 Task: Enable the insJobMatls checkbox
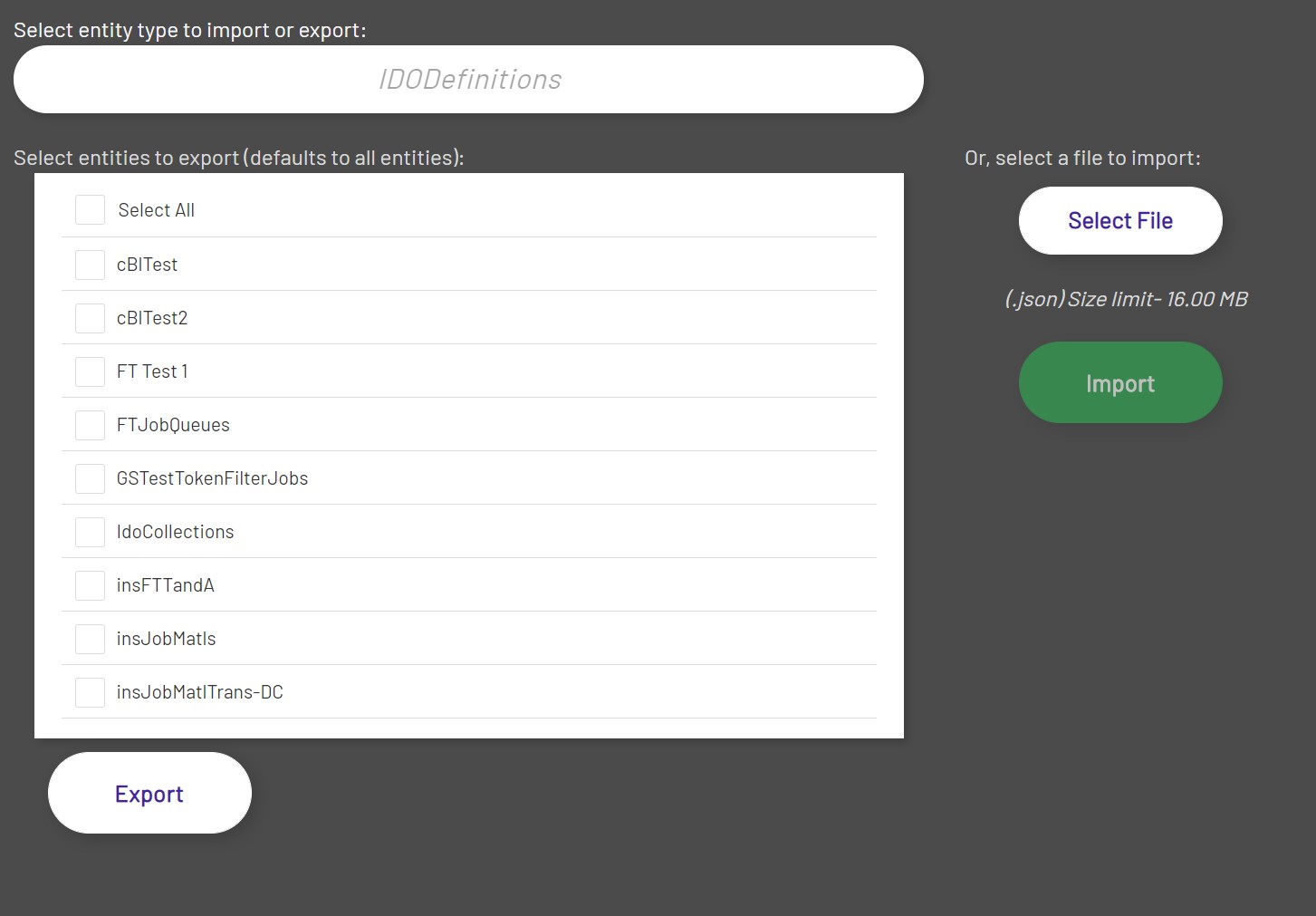90,639
